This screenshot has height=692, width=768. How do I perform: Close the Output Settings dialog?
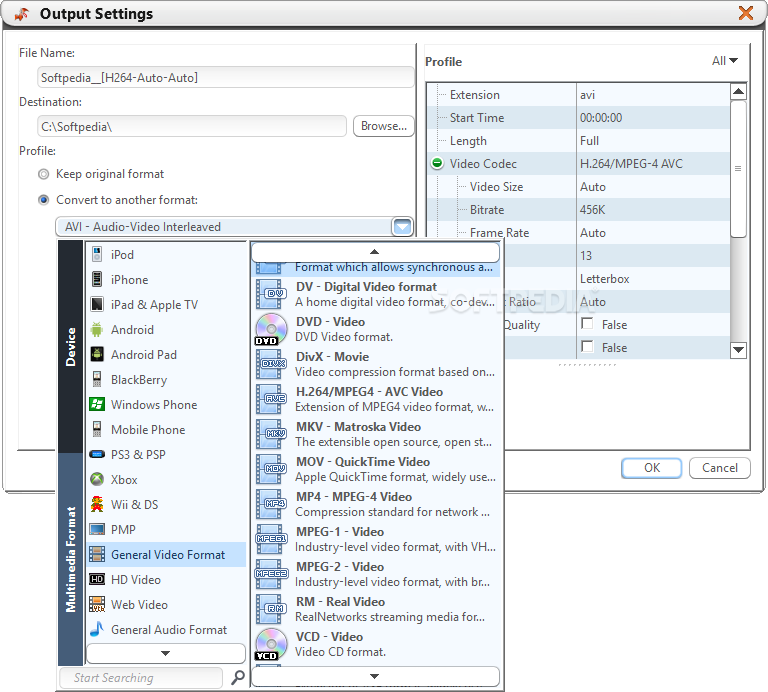pyautogui.click(x=745, y=13)
